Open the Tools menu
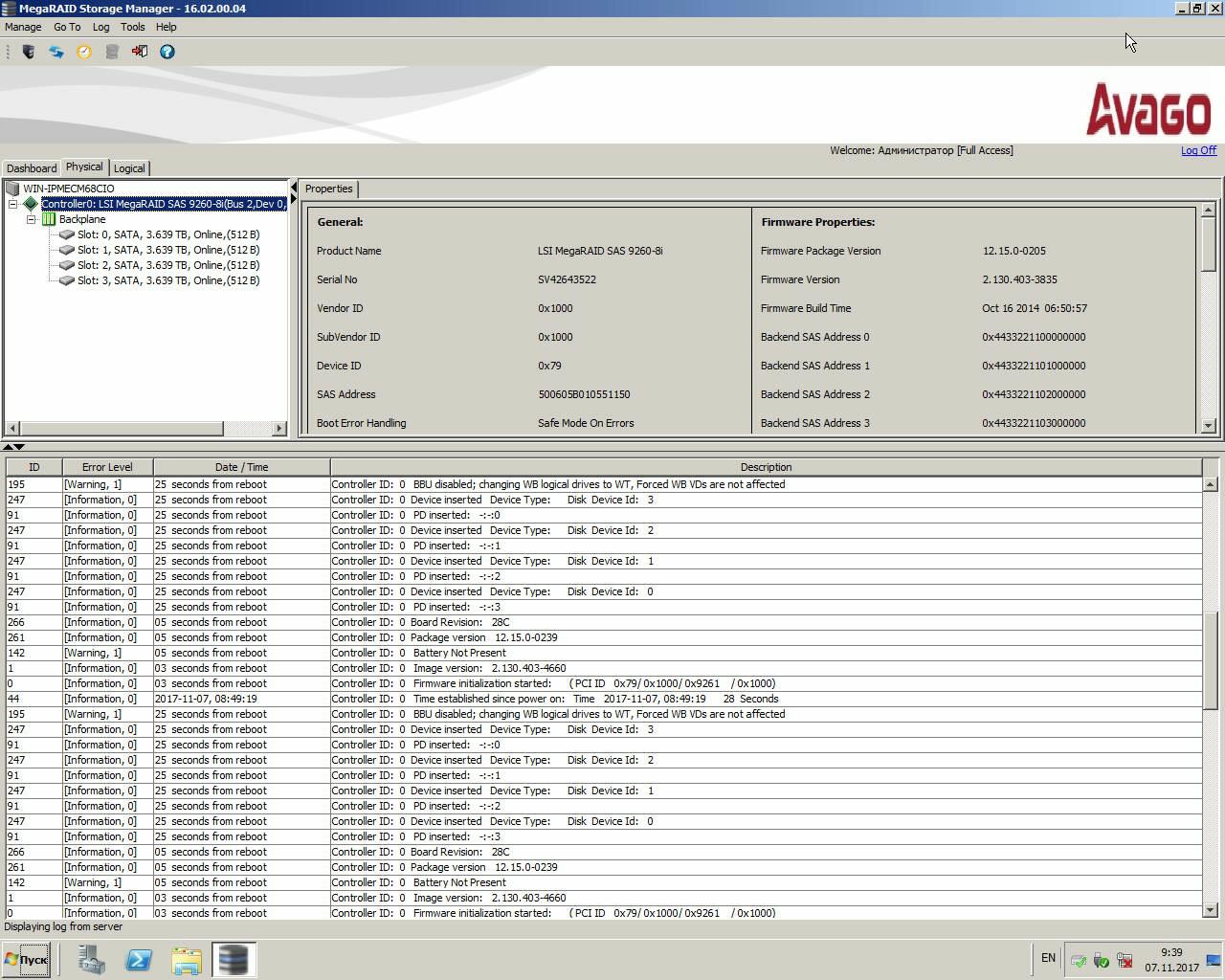This screenshot has height=980, width=1225. [132, 27]
